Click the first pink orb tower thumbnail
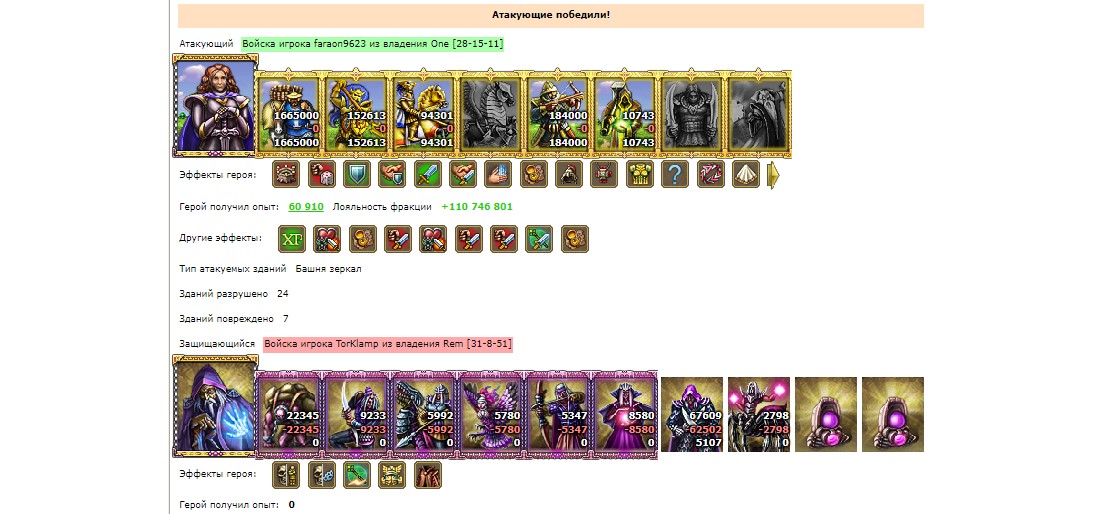This screenshot has width=1096, height=514. (x=825, y=414)
